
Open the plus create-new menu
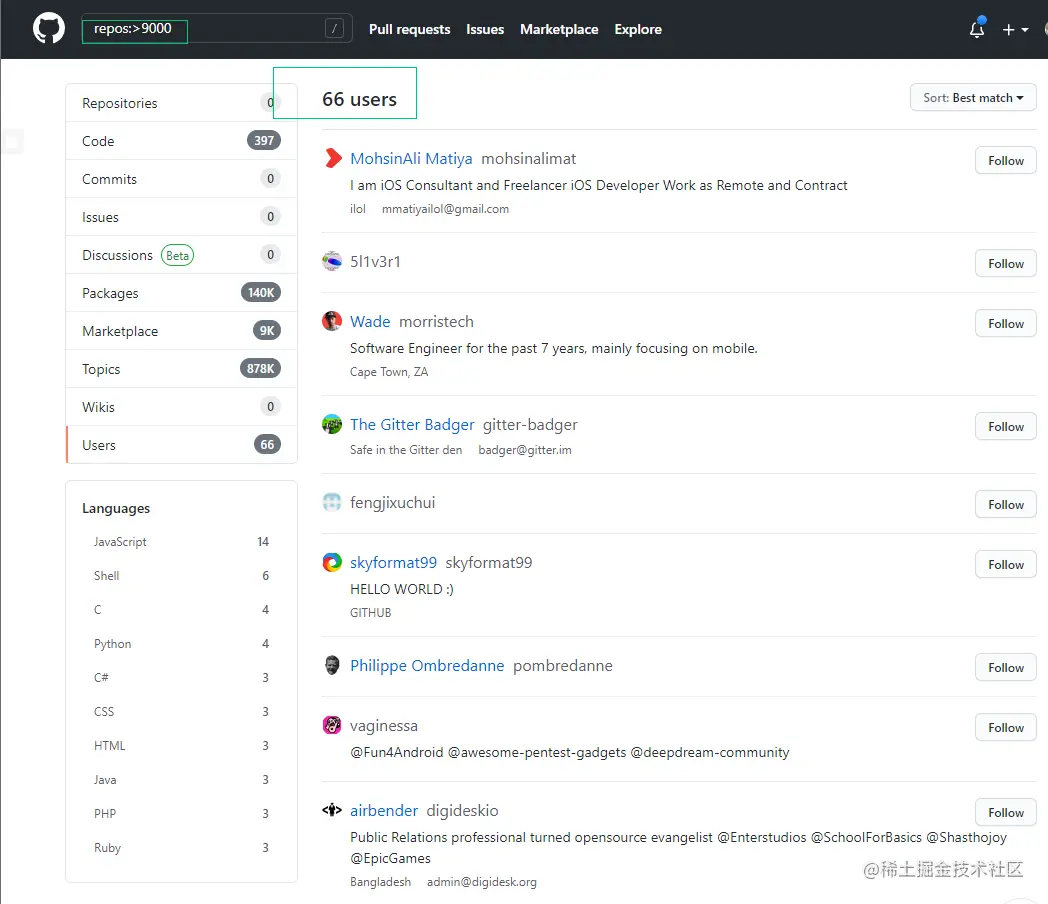tap(1015, 29)
